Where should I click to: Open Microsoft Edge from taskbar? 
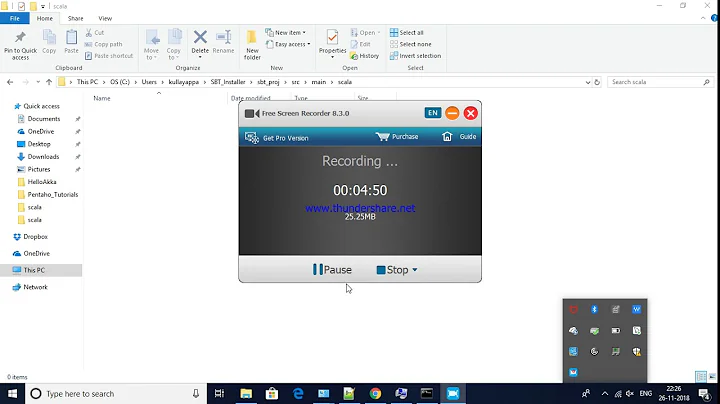[x=298, y=394]
